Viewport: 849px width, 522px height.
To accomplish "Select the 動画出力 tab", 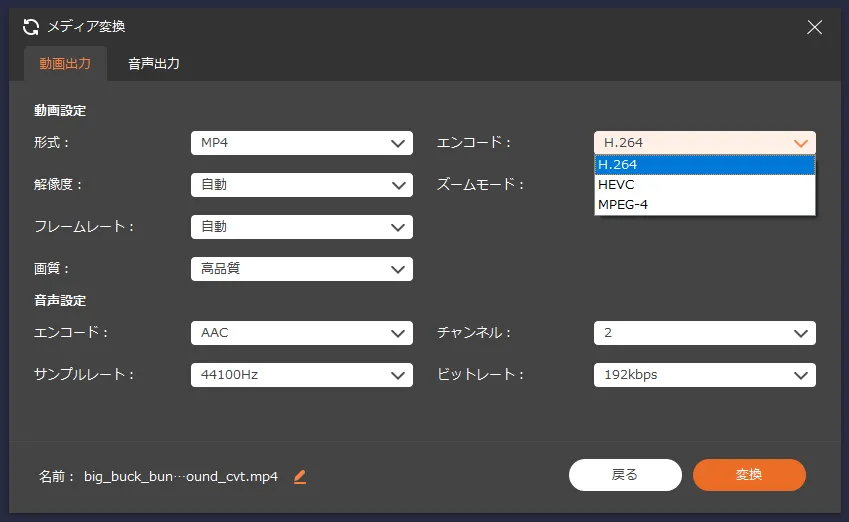I will [65, 64].
